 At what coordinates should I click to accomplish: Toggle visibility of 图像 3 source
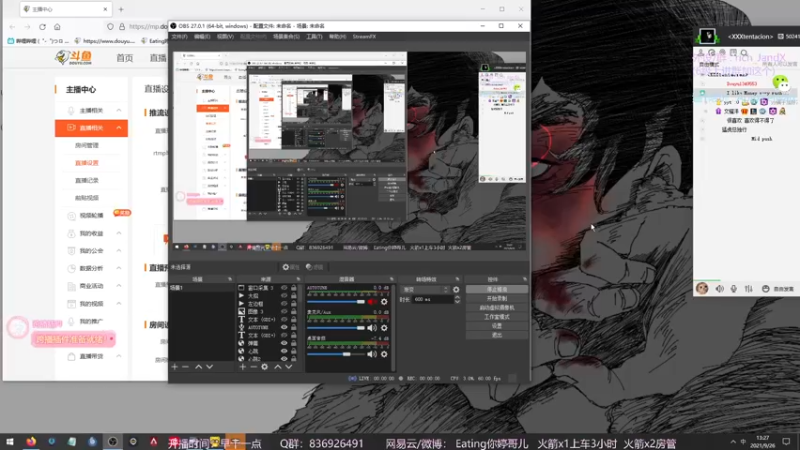click(x=284, y=311)
